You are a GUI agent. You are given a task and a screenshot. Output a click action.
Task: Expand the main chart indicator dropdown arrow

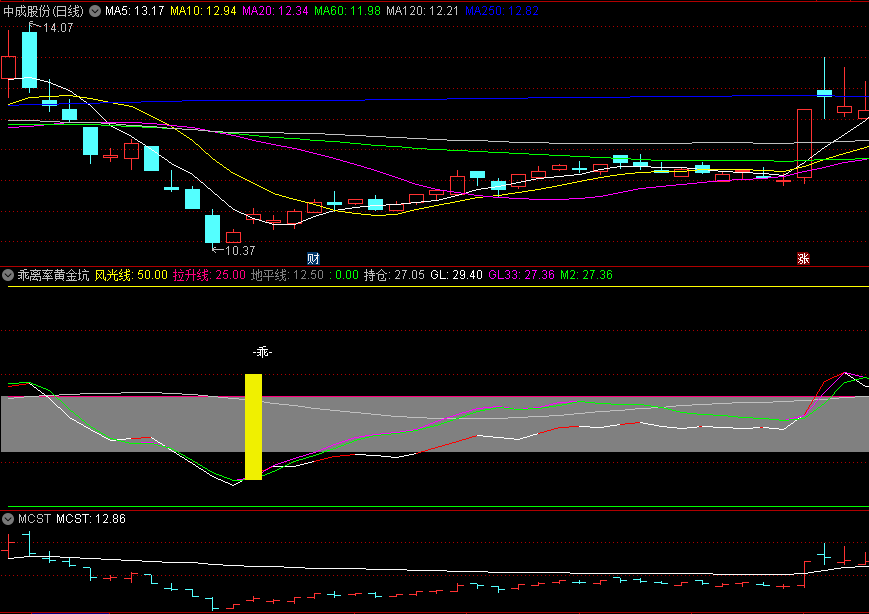[95, 11]
